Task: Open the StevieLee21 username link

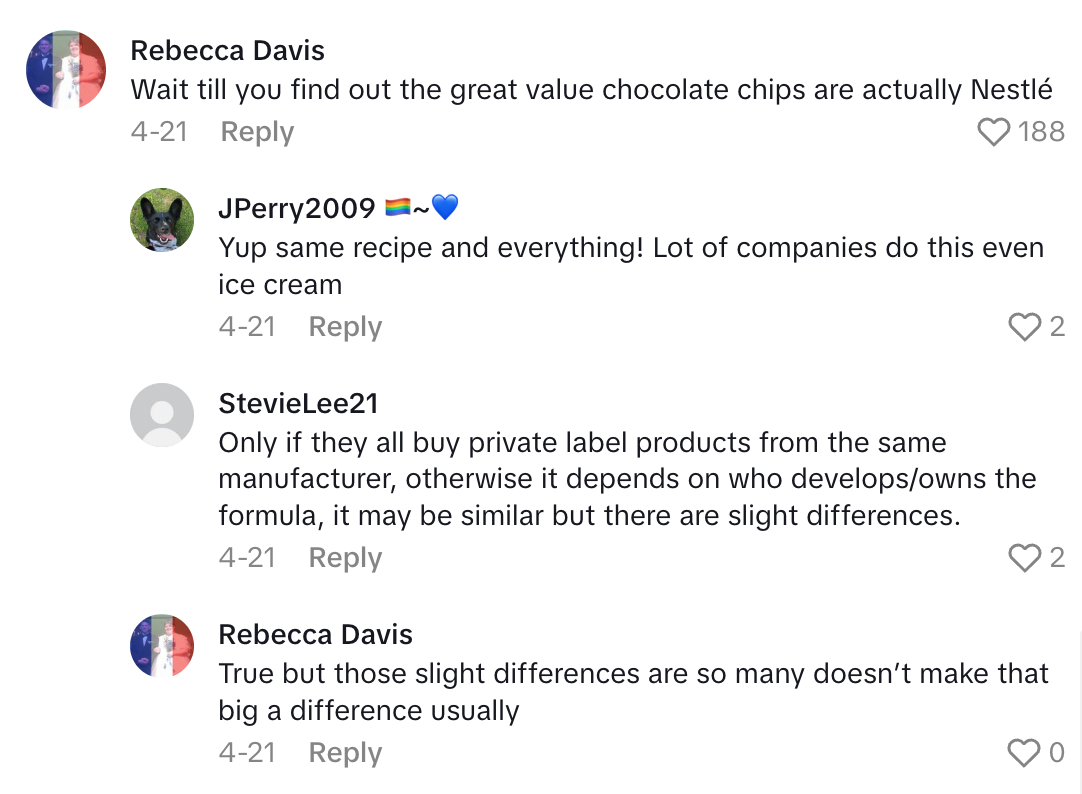Action: pyautogui.click(x=298, y=403)
